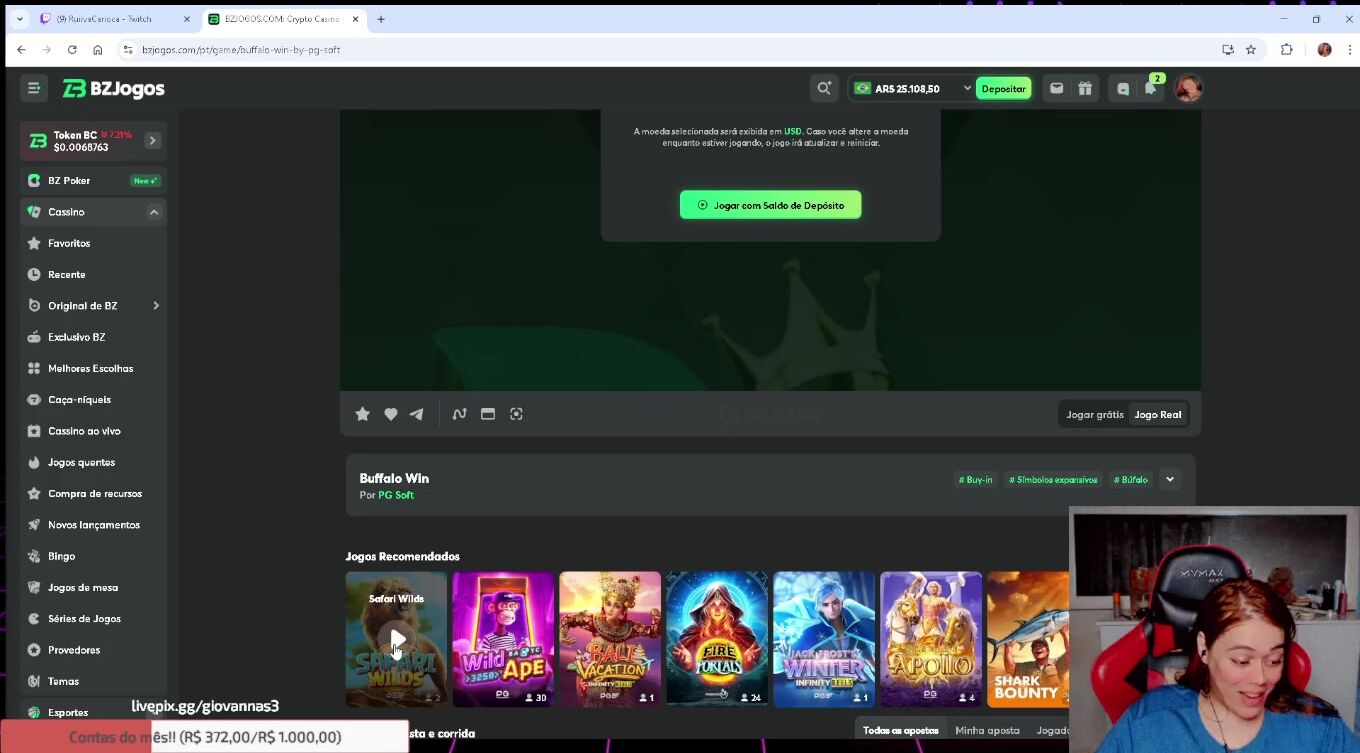This screenshot has width=1360, height=753.
Task: Open the mail inbox icon
Action: click(1056, 88)
